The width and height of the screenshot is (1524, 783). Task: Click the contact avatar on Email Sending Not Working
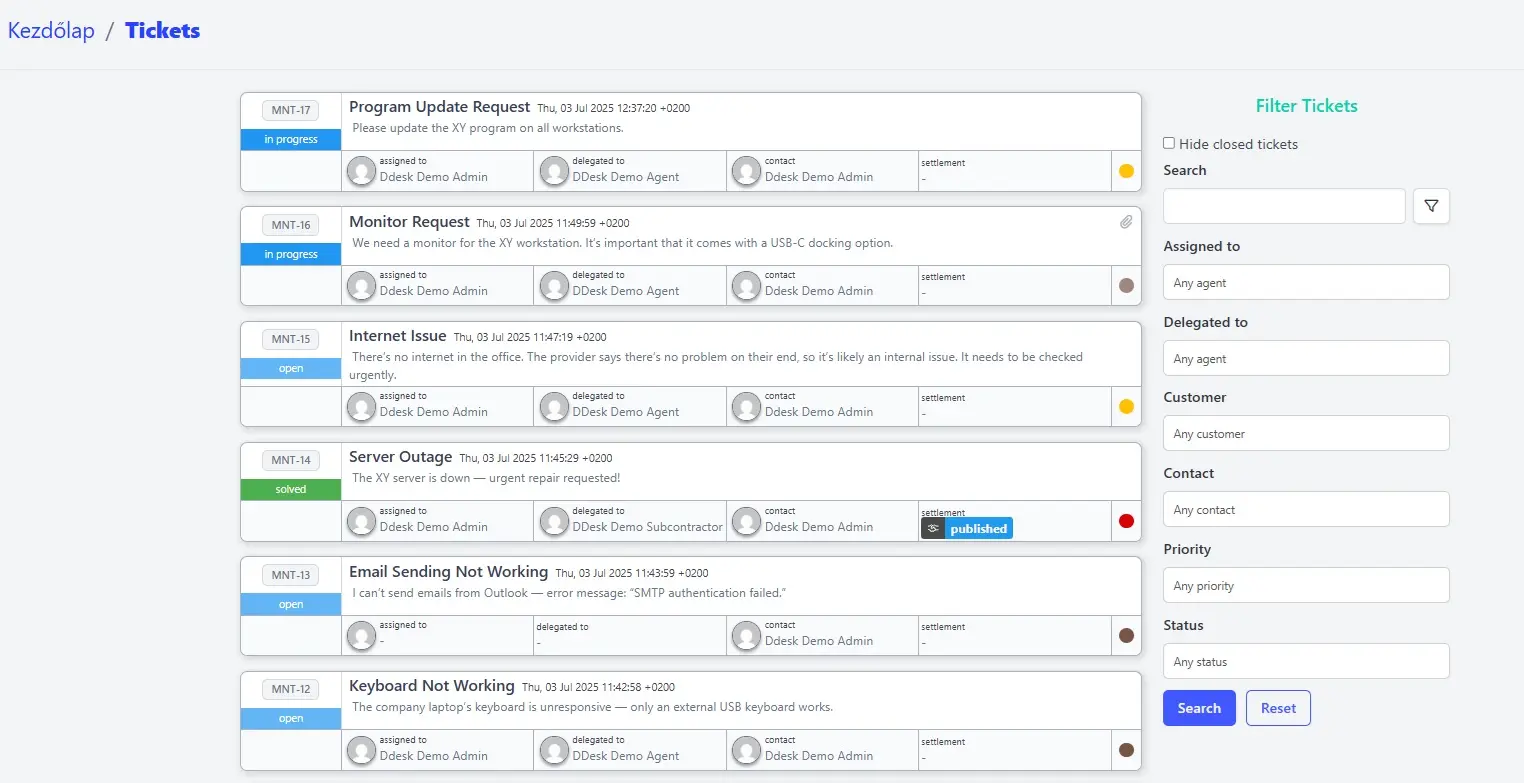(746, 635)
